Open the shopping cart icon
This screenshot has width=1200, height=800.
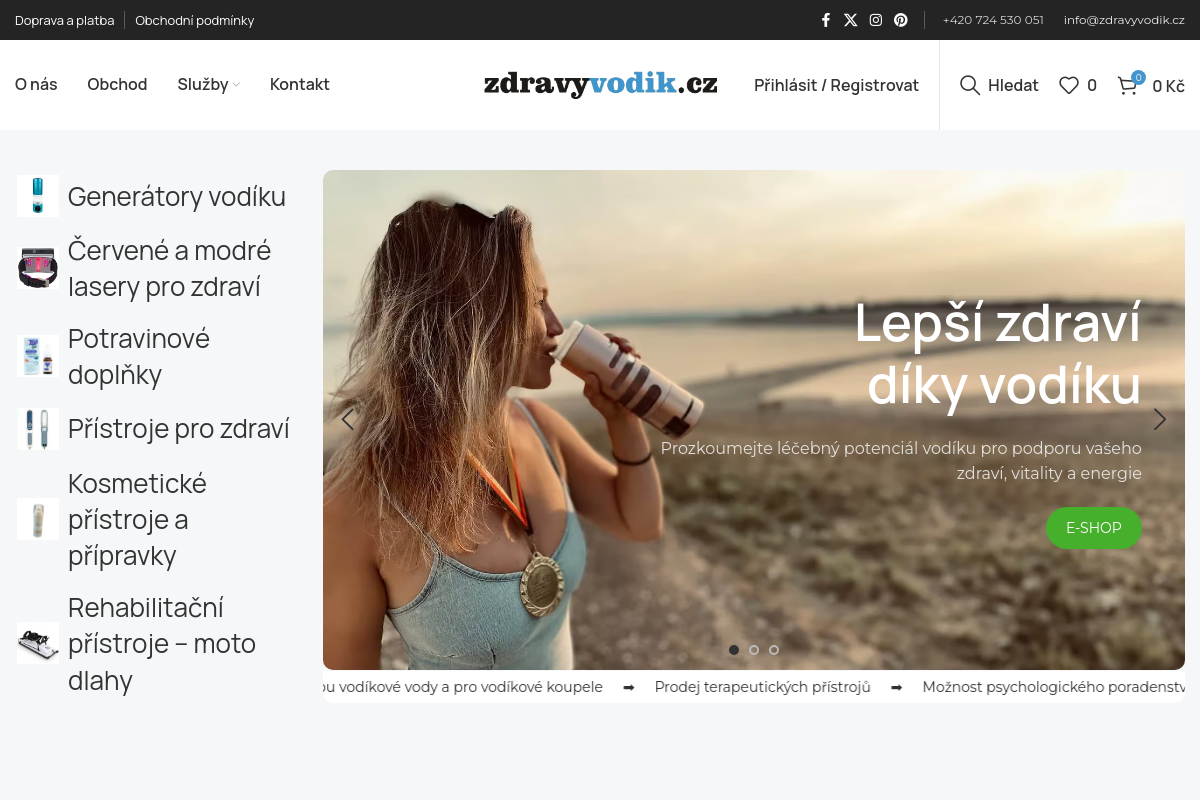(x=1127, y=86)
